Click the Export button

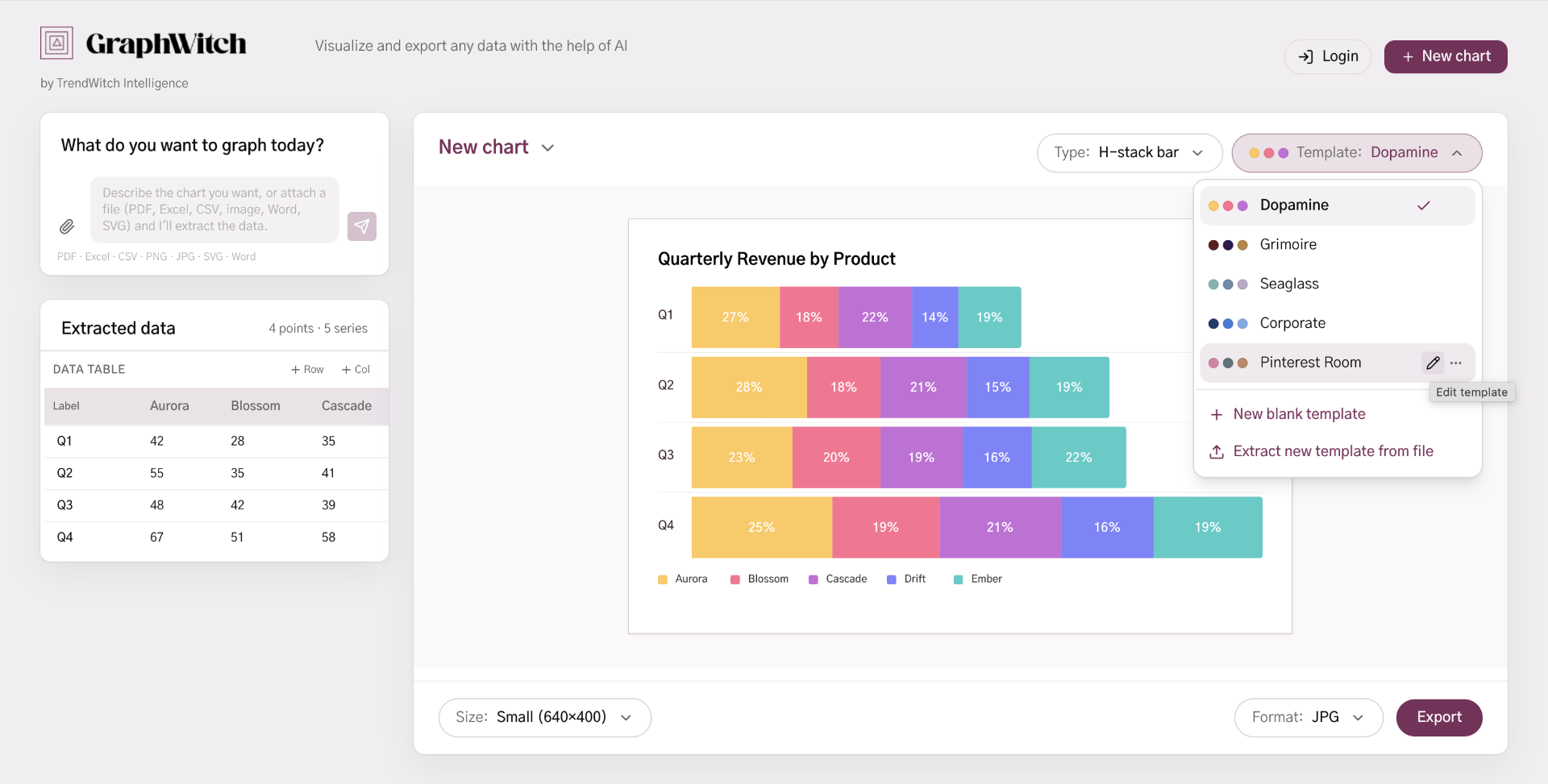point(1439,717)
